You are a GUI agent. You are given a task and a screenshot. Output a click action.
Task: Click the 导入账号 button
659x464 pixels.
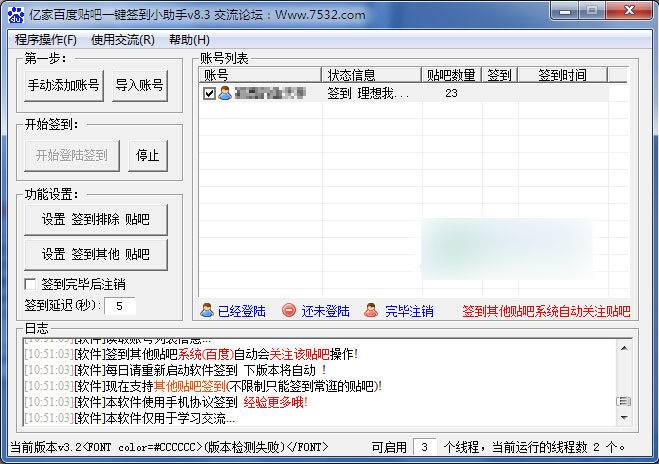point(139,86)
